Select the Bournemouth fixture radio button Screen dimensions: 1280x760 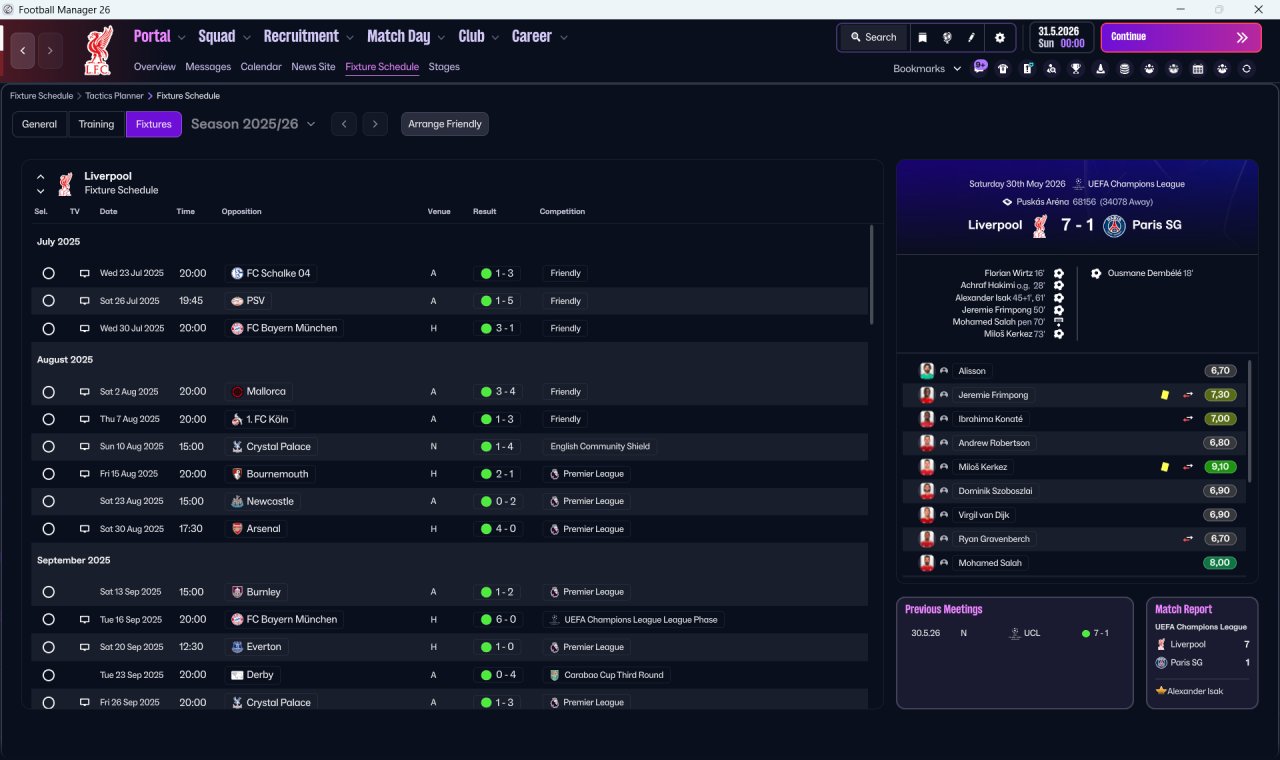[x=48, y=474]
